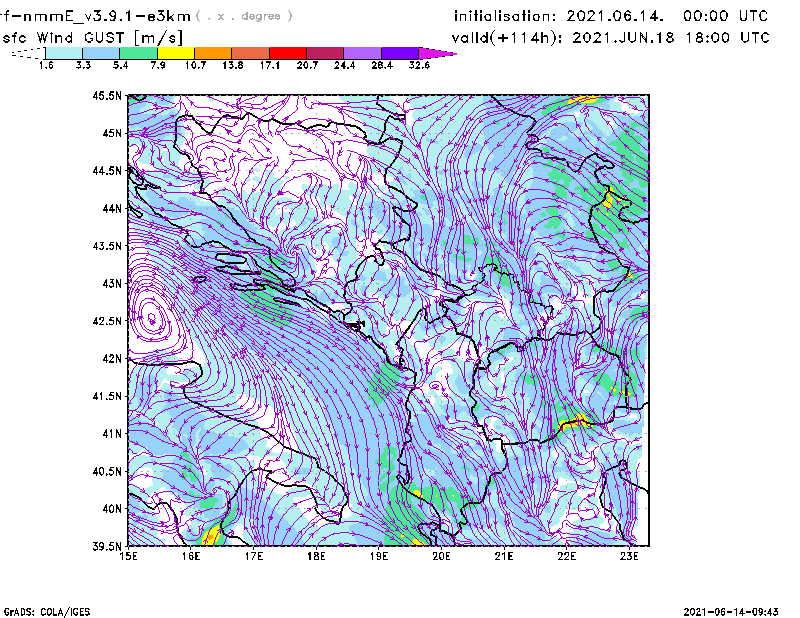The height and width of the screenshot is (618, 800).
Task: Click the light cyan legend color swatch
Action: [64, 53]
